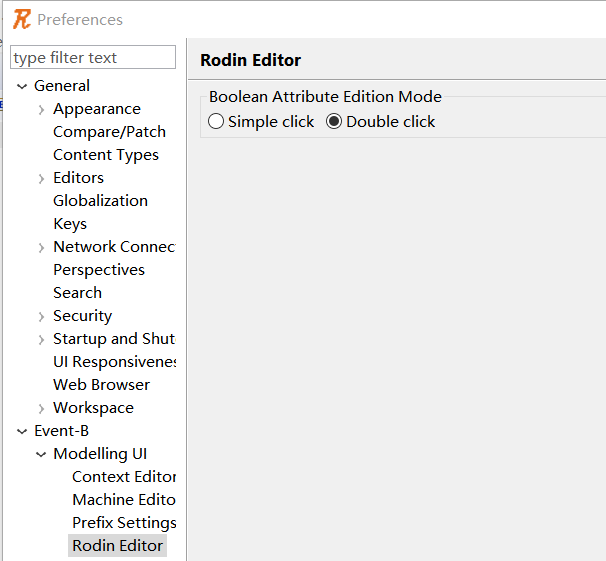606x561 pixels.
Task: Select the Simple click radio button
Action: pyautogui.click(x=216, y=121)
